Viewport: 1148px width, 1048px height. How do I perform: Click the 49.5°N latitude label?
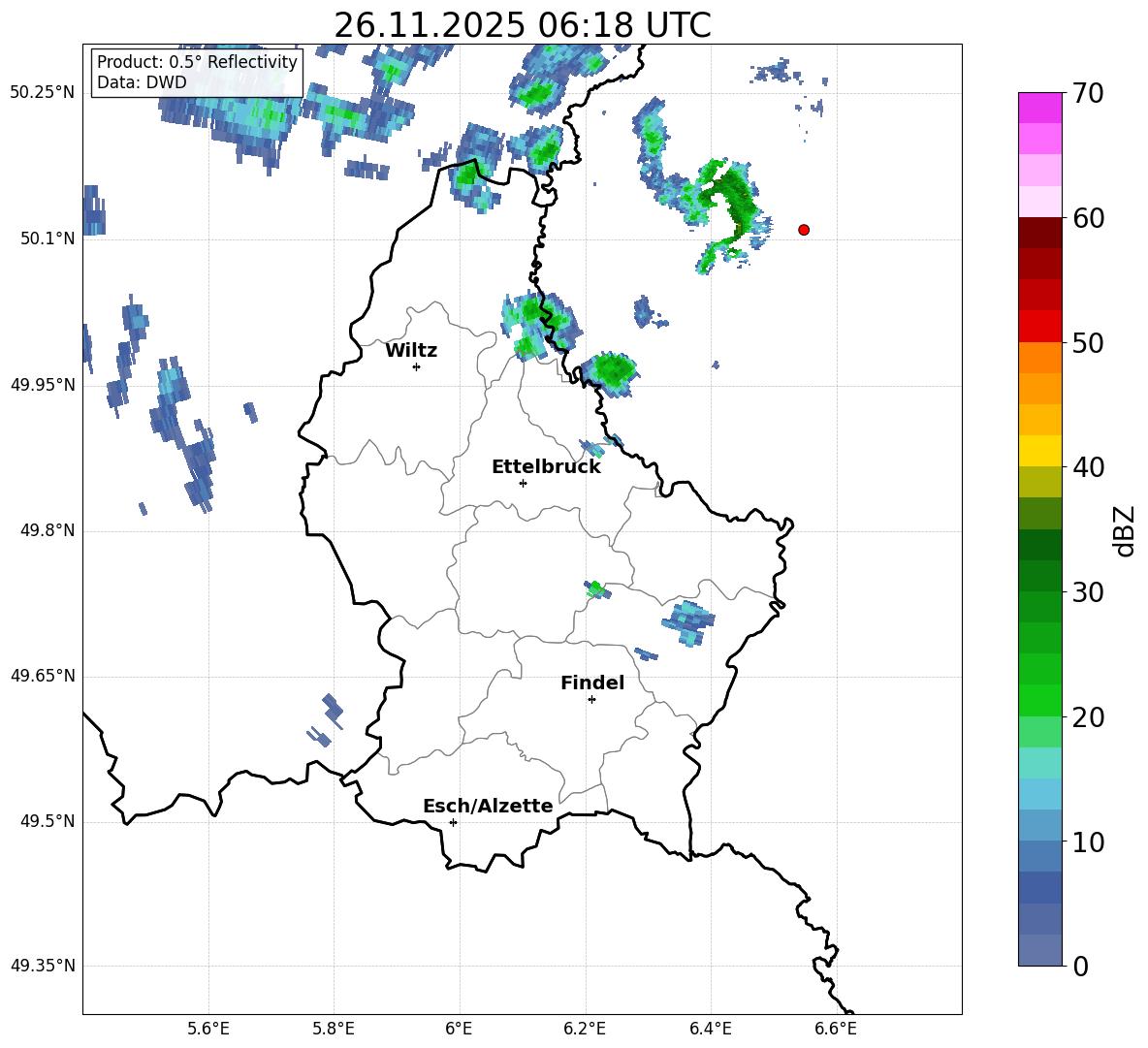(x=48, y=821)
